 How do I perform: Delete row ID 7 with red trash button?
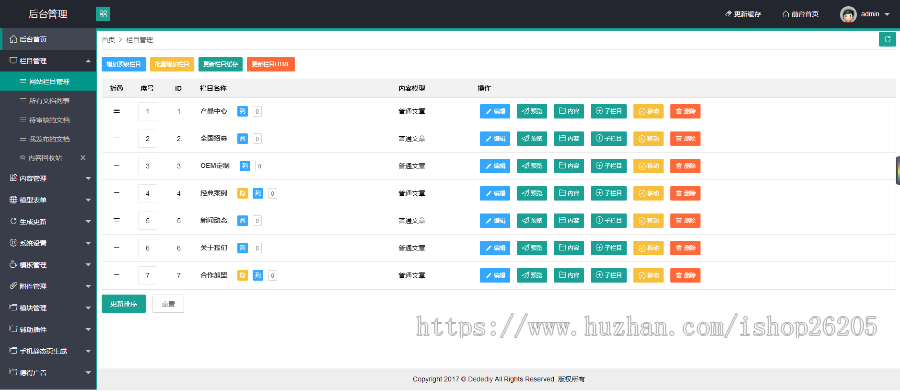click(685, 275)
